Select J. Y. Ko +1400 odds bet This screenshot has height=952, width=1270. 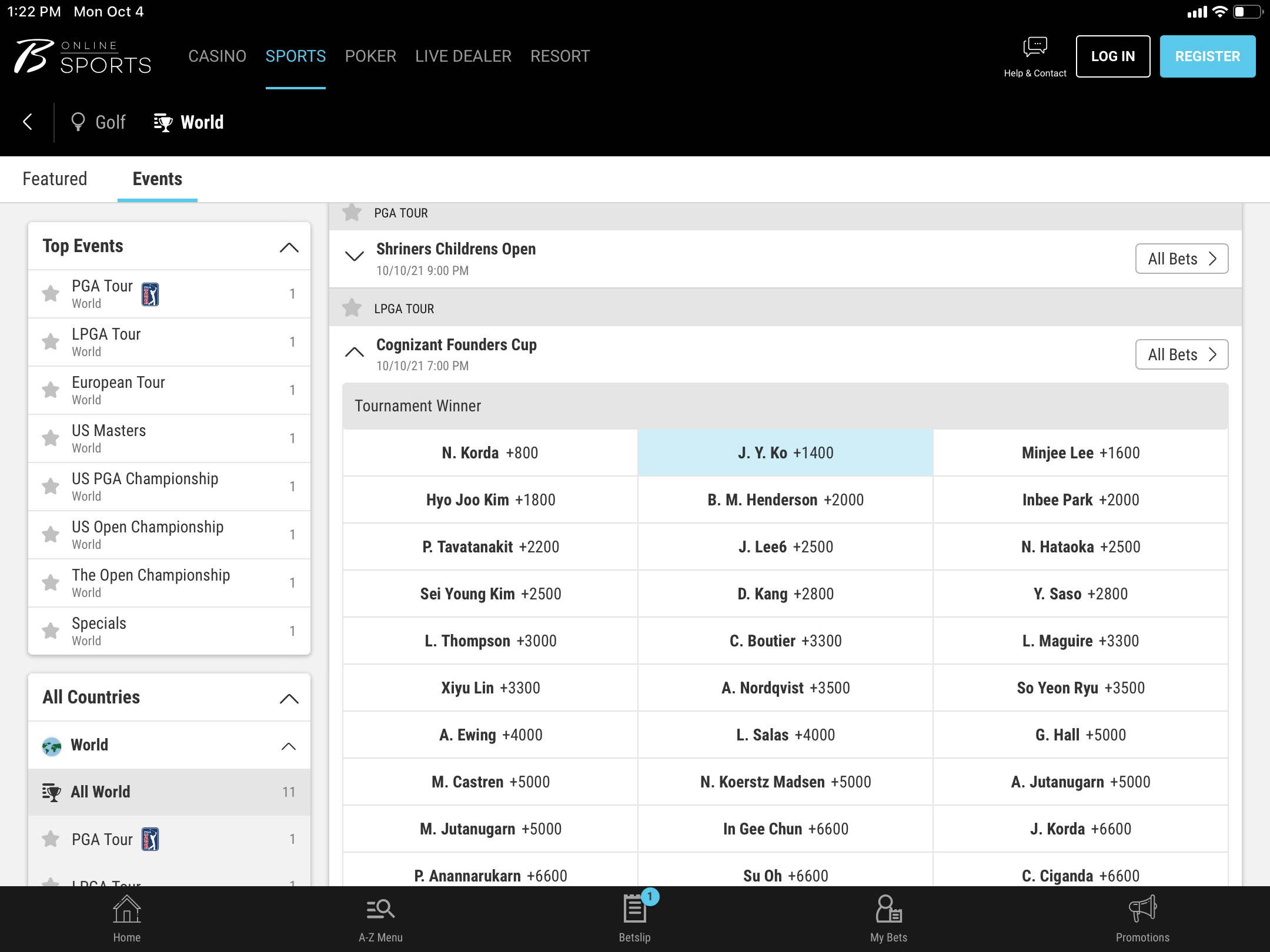pos(786,453)
